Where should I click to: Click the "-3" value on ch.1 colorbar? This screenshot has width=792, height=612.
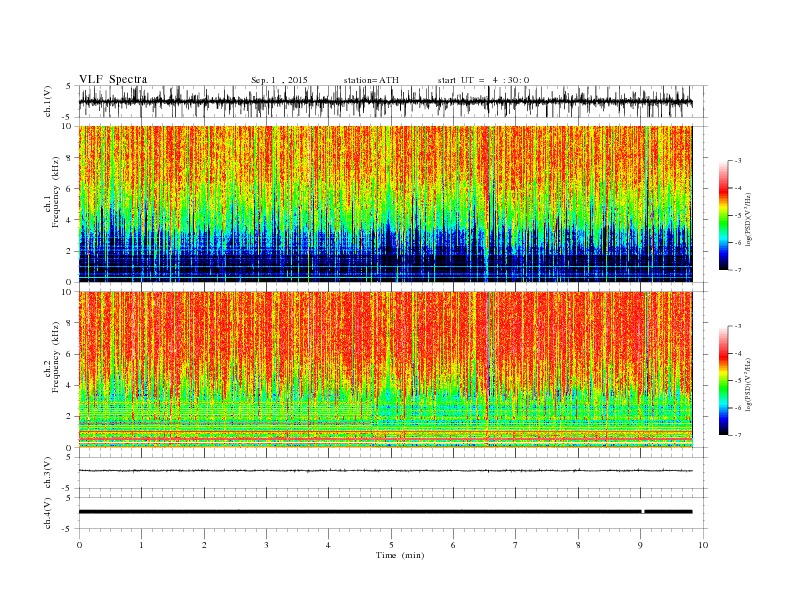pos(738,161)
